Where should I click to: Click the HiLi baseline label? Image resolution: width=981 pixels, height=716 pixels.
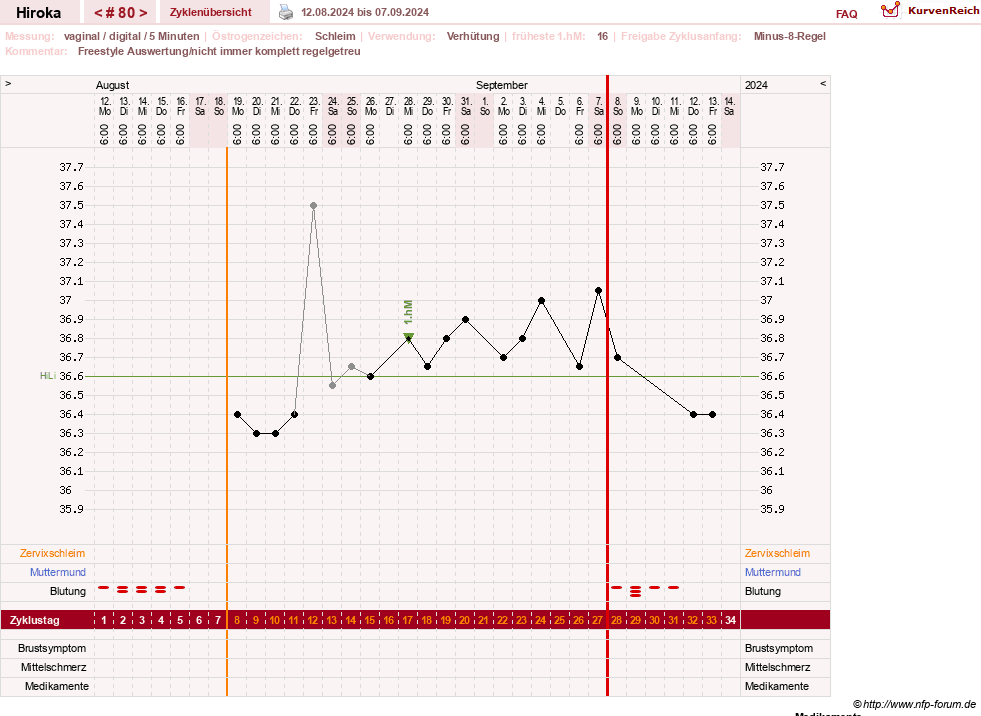48,376
